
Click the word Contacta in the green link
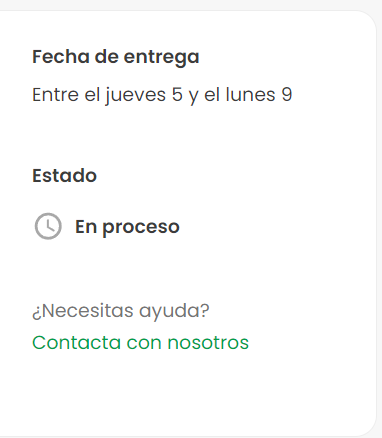(x=76, y=343)
